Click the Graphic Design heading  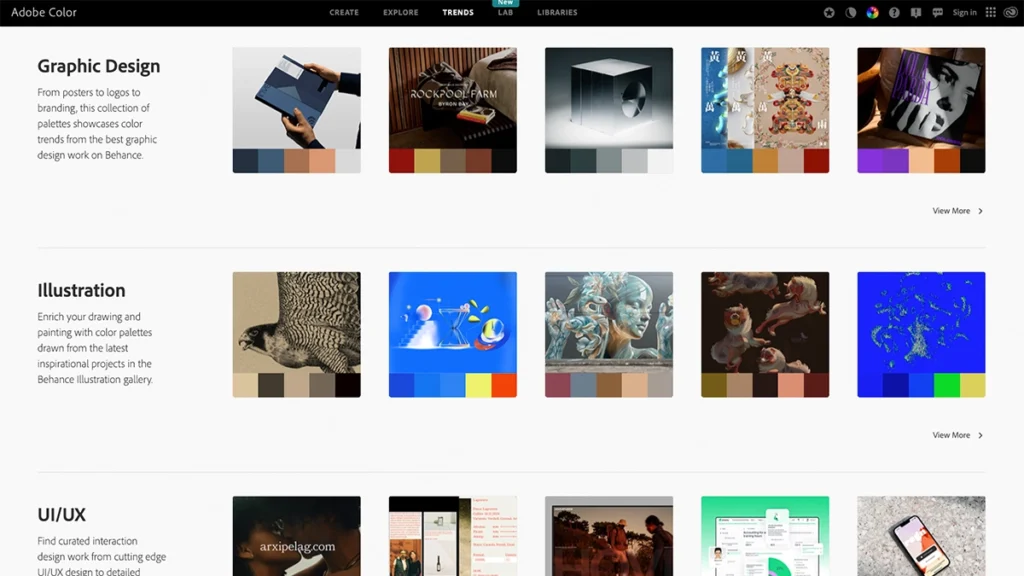[99, 66]
